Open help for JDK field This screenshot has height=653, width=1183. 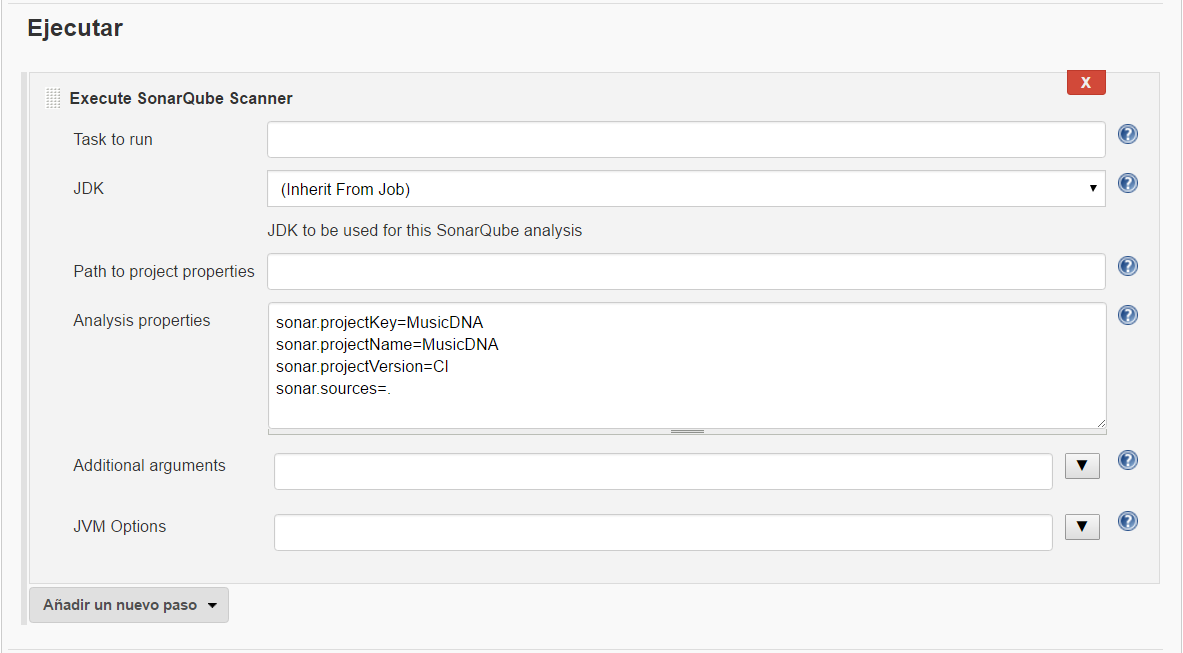[1128, 183]
